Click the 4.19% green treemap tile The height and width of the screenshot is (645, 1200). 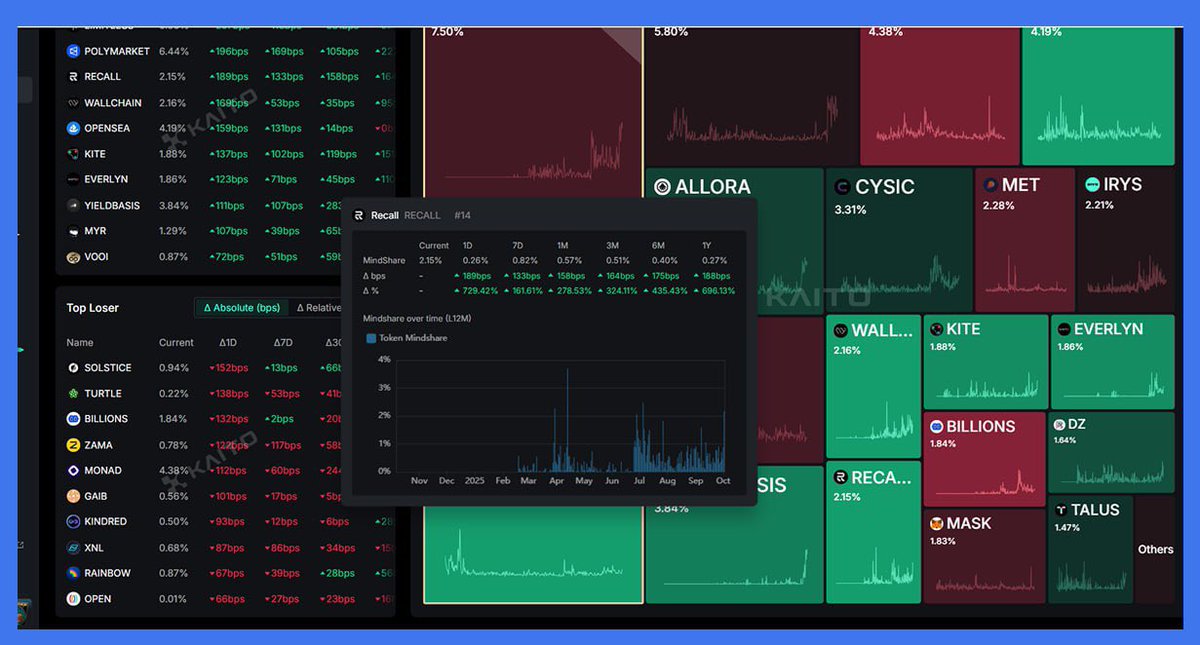tap(1098, 96)
